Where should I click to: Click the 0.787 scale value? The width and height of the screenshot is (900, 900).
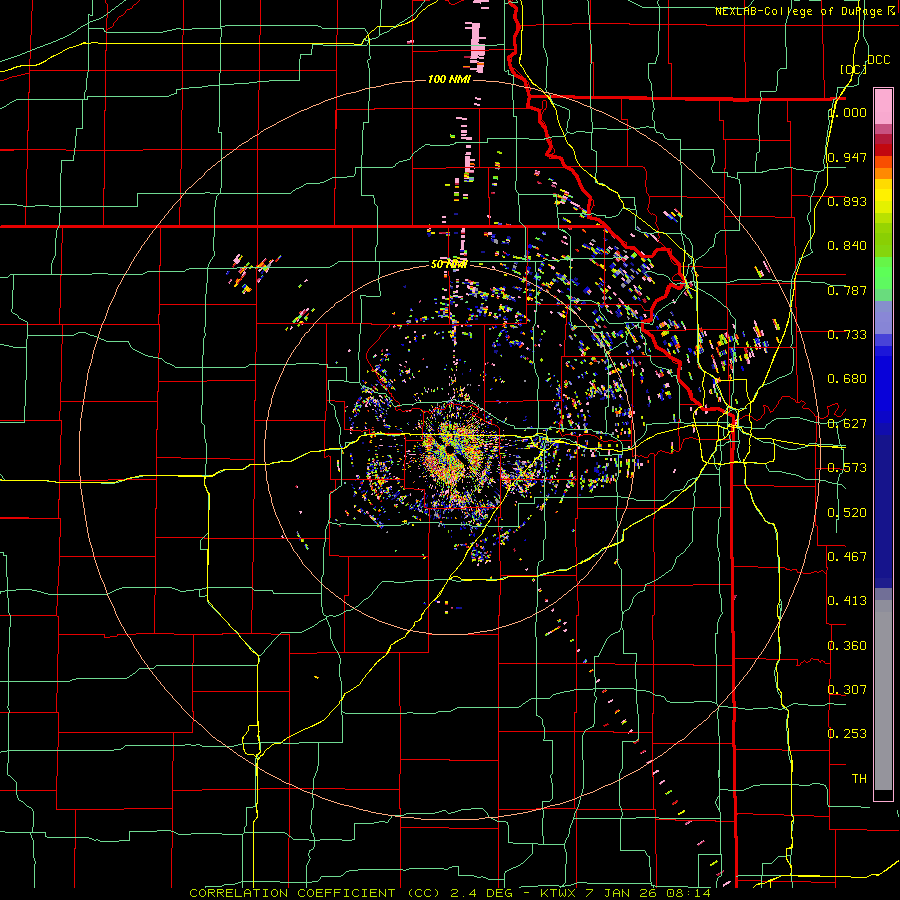click(x=847, y=290)
